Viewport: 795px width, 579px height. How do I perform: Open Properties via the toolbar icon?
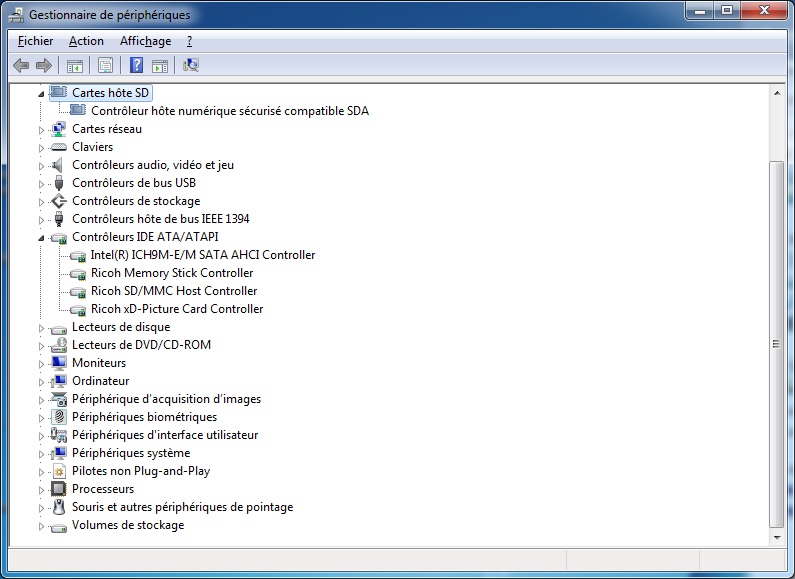pos(104,66)
